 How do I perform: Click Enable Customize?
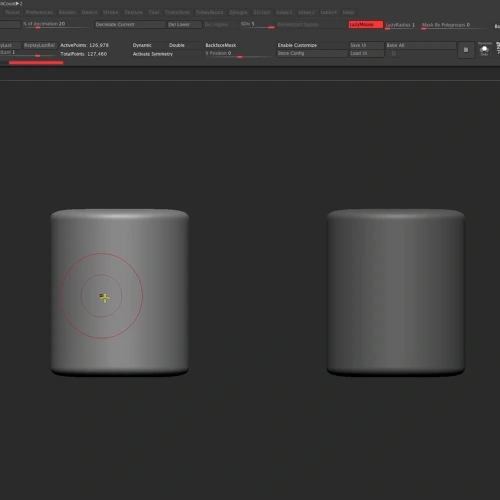coord(312,45)
